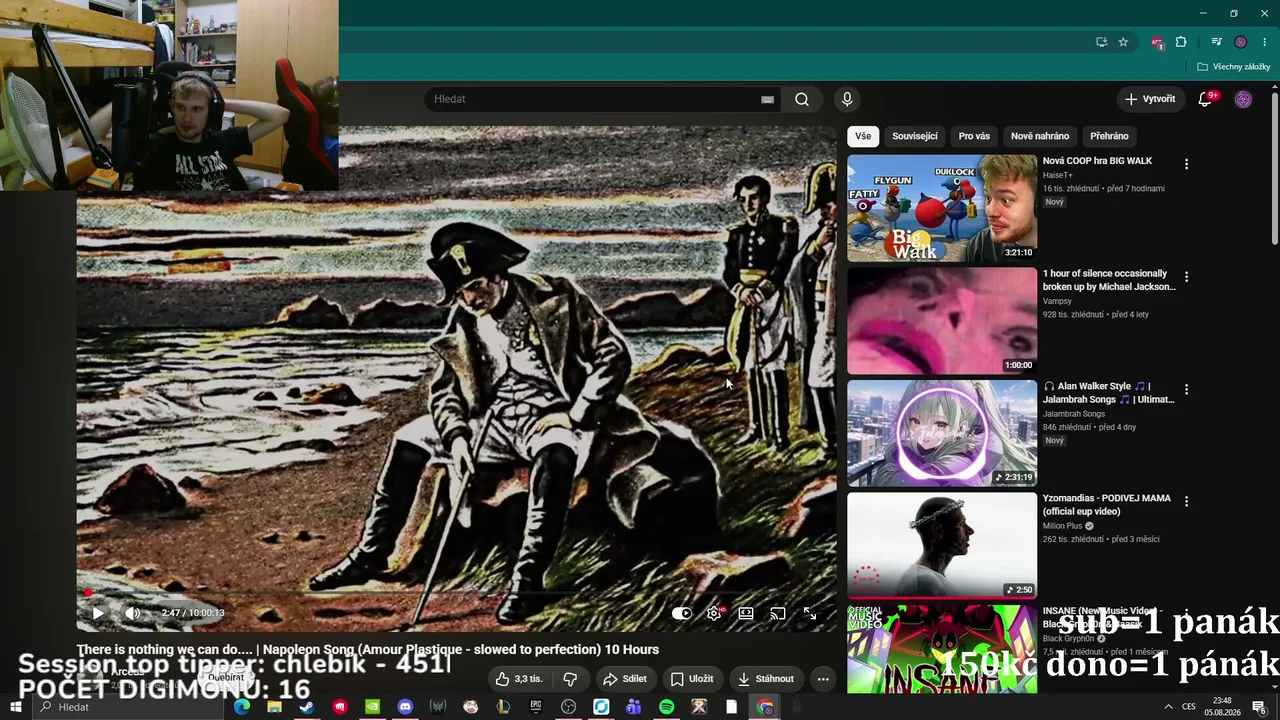Cast the video with the Cast icon
Screen dimensions: 1280x720
778,613
